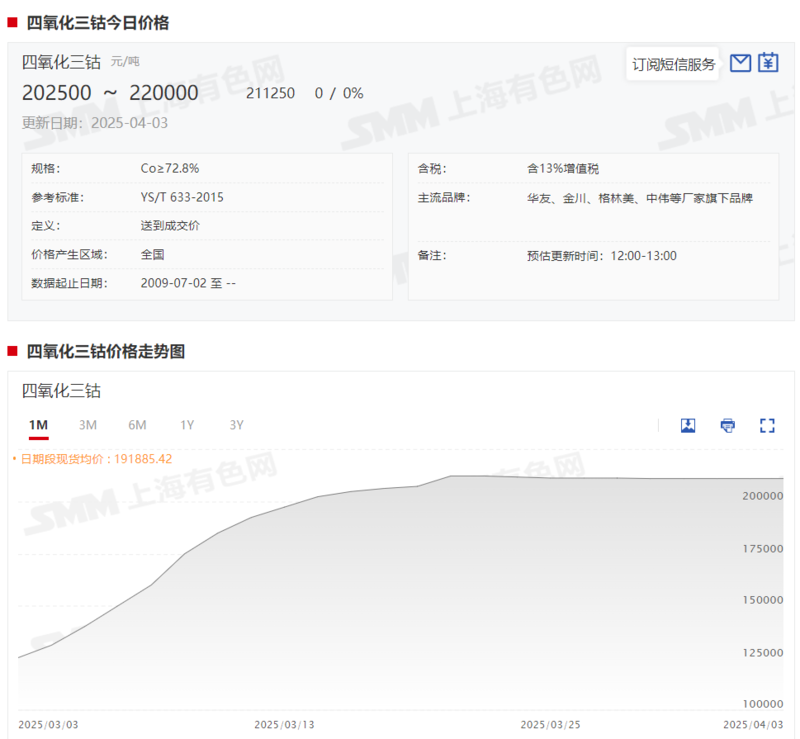Image resolution: width=800 pixels, height=739 pixels.
Task: Expand the chart to fullscreen
Action: point(767,426)
